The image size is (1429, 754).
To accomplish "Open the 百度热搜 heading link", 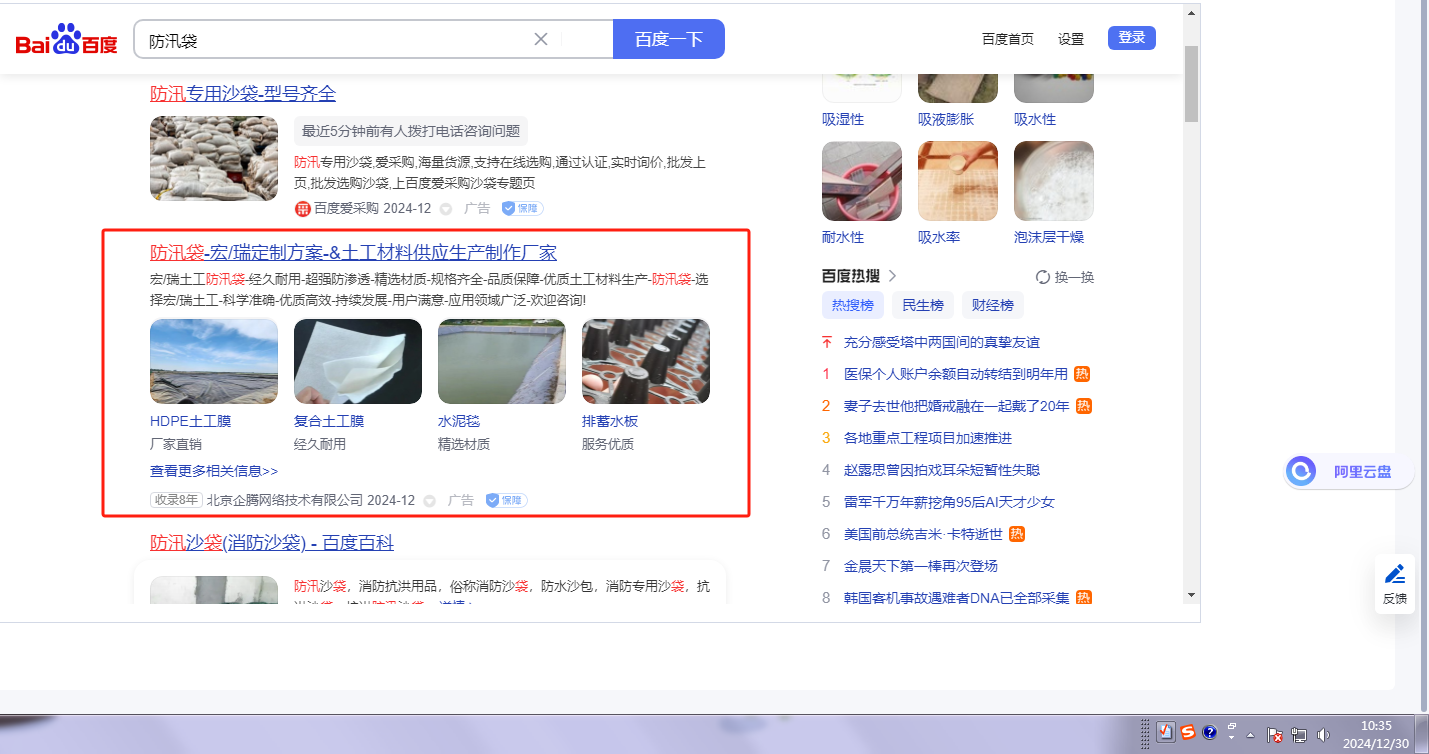I will coord(851,276).
